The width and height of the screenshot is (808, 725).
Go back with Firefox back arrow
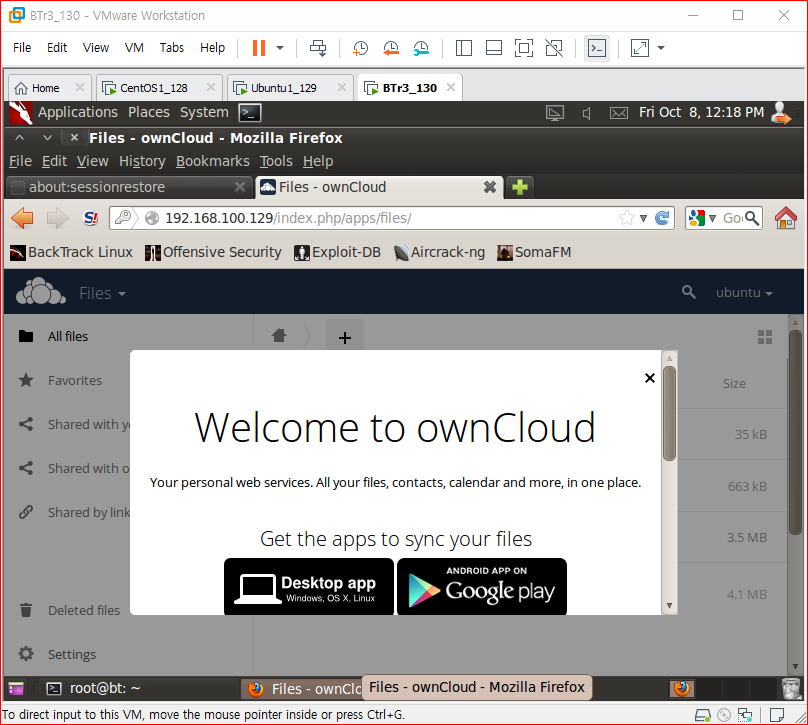[x=22, y=218]
